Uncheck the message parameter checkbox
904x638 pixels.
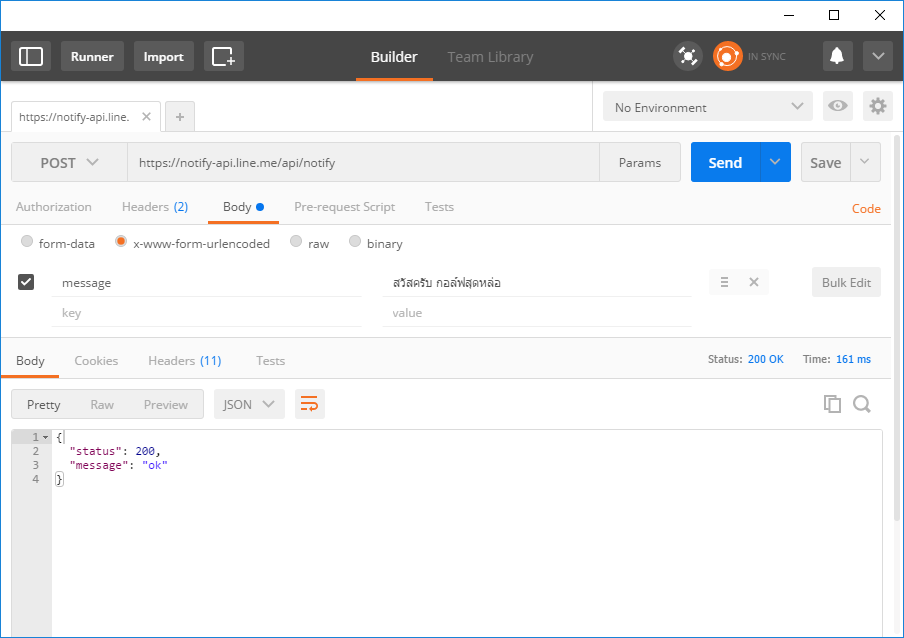click(x=26, y=282)
